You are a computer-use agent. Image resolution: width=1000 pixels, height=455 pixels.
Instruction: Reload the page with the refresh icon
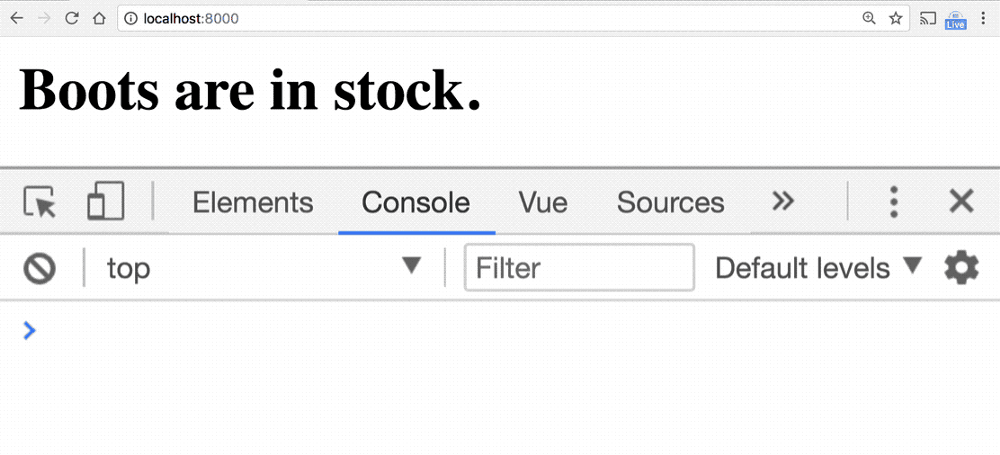click(x=72, y=19)
